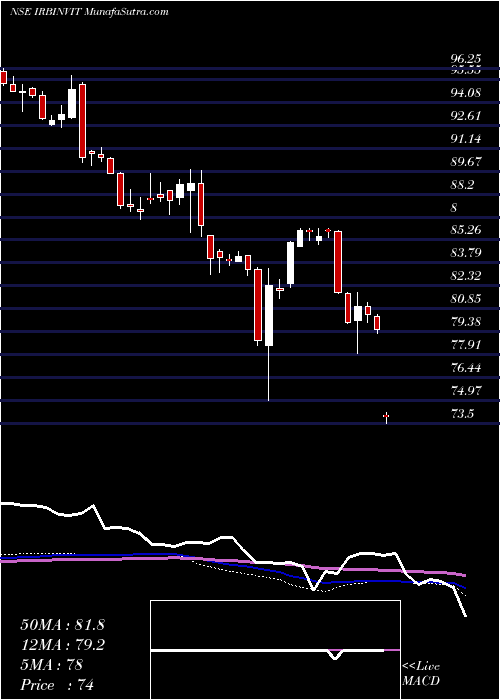
Task: Click the NSE IRBINVIT MunafaSutra.com title text
Action: 89,12
